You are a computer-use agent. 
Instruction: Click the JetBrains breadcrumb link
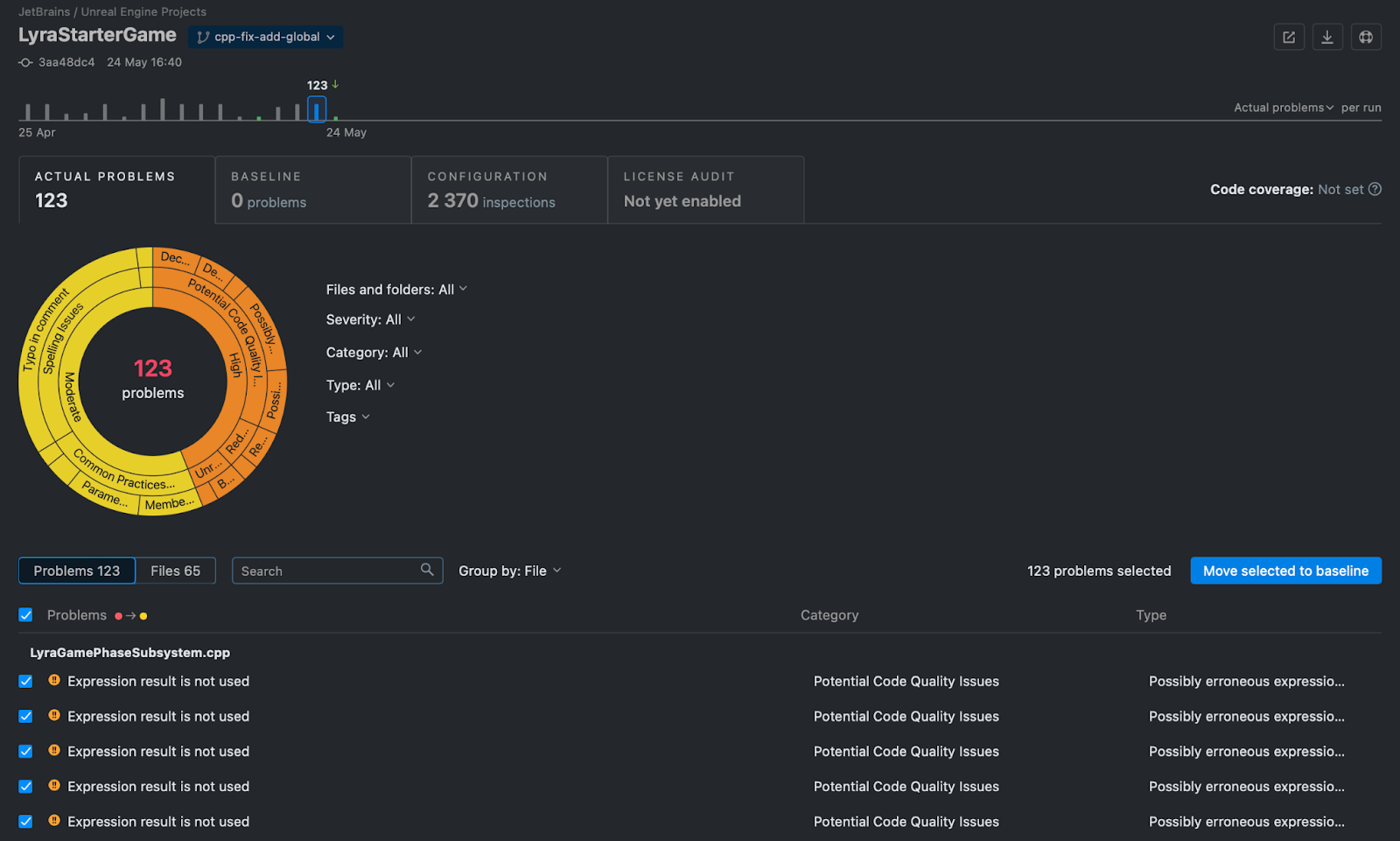pos(44,11)
